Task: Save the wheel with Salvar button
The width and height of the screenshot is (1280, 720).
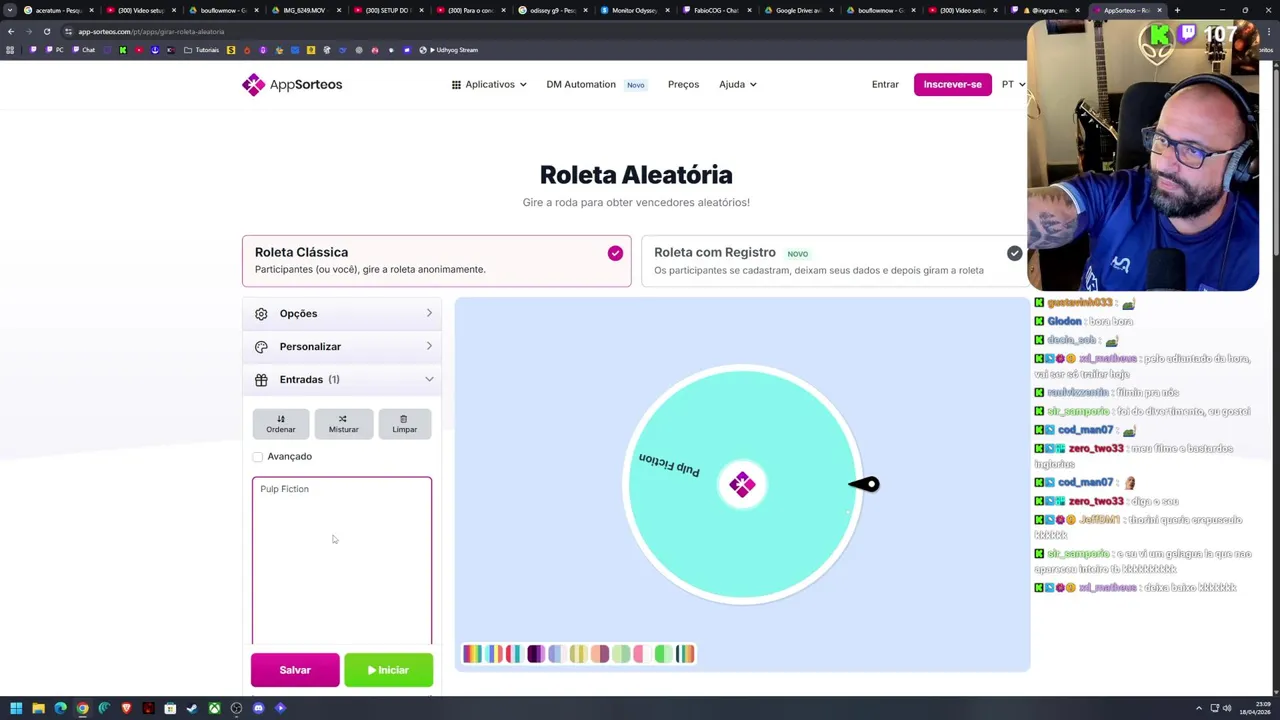Action: (295, 670)
